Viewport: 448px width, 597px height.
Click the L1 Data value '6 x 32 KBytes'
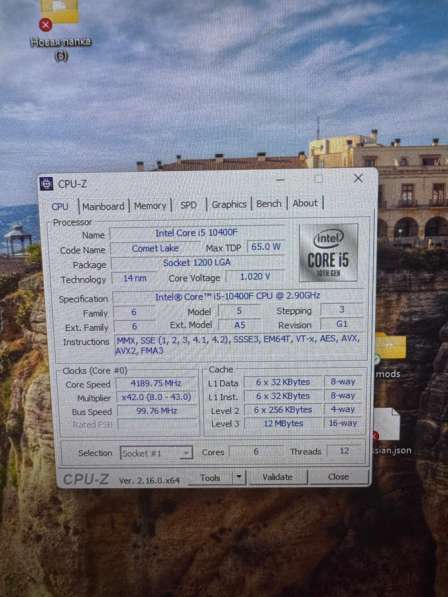click(283, 382)
